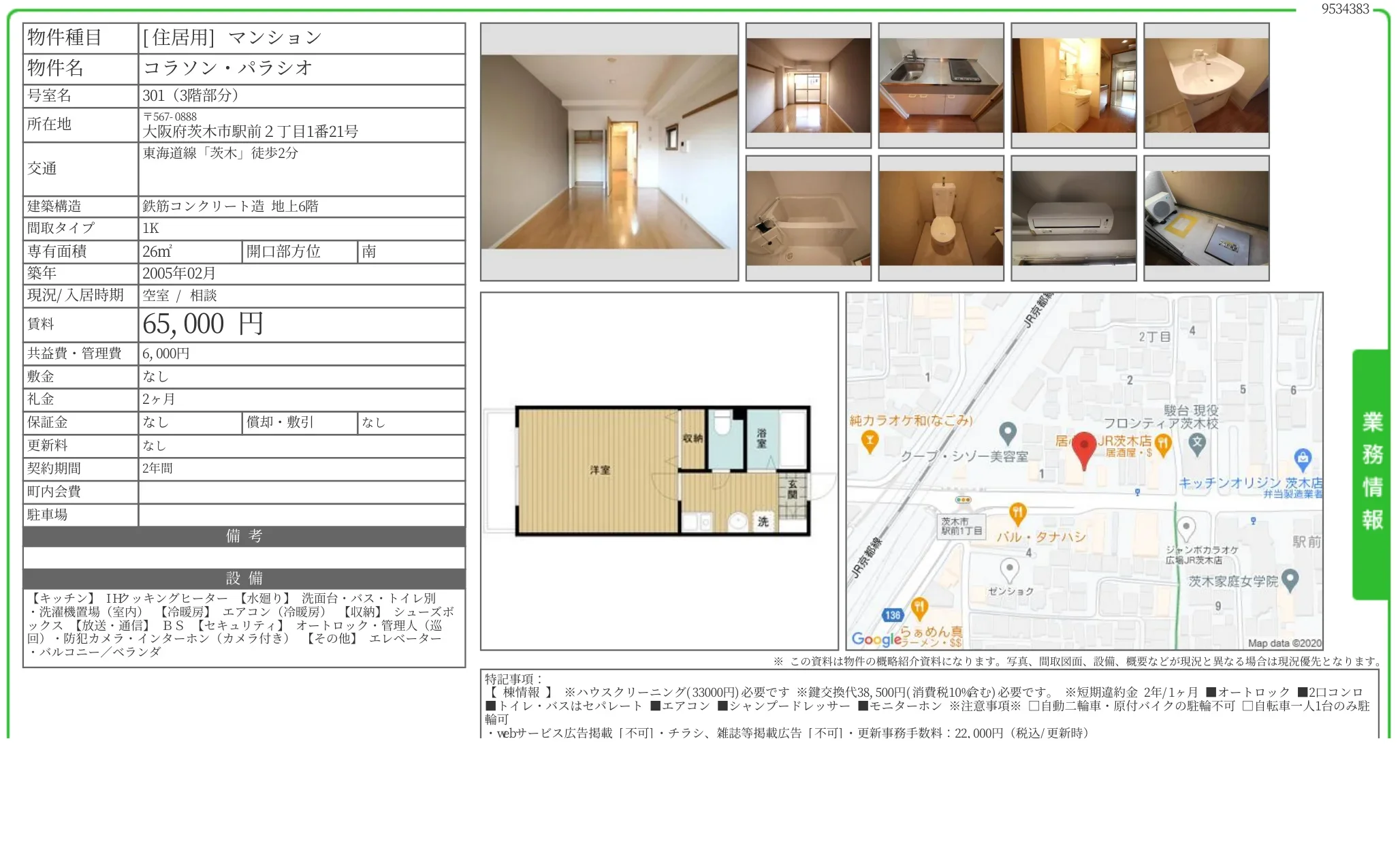Select the grey pin above ゼンショク
This screenshot has height=850, width=1400.
click(1009, 570)
